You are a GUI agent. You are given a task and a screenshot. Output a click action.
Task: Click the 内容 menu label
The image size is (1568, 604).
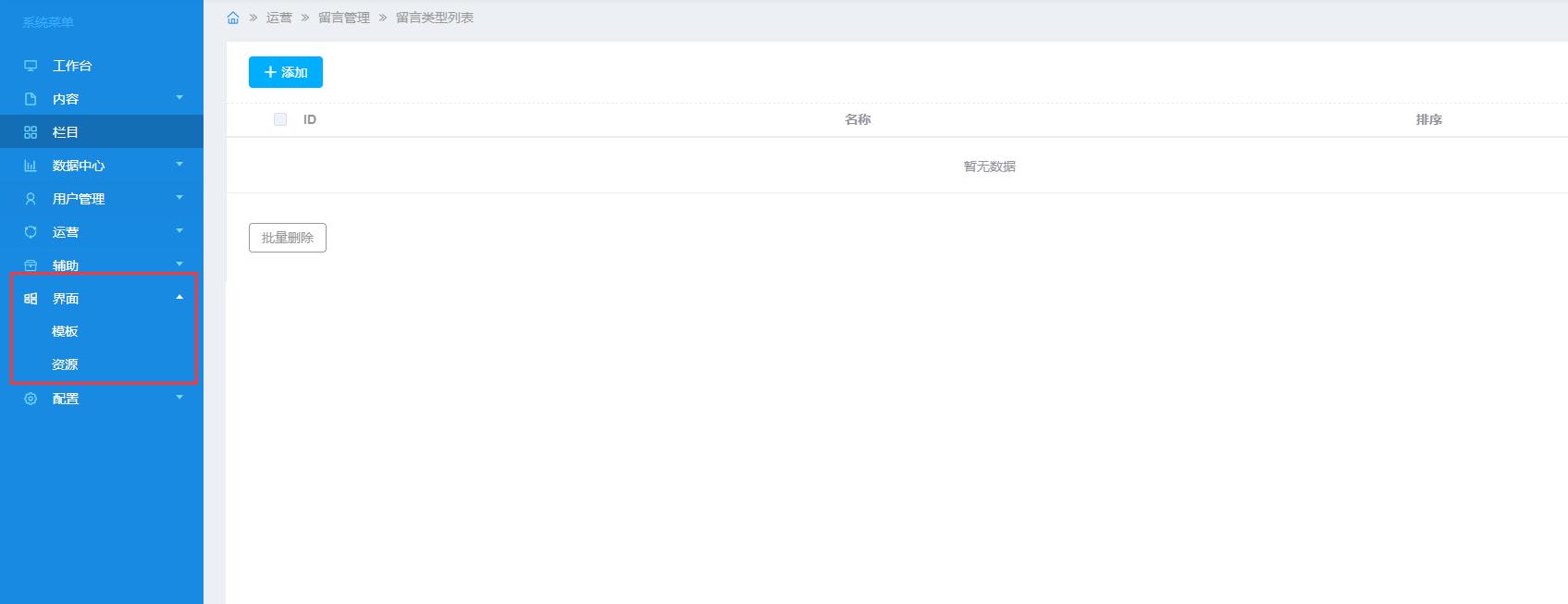point(66,99)
